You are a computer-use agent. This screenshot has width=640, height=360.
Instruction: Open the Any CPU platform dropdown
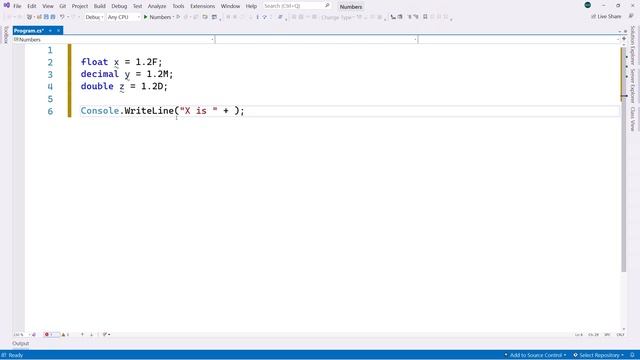click(x=123, y=17)
